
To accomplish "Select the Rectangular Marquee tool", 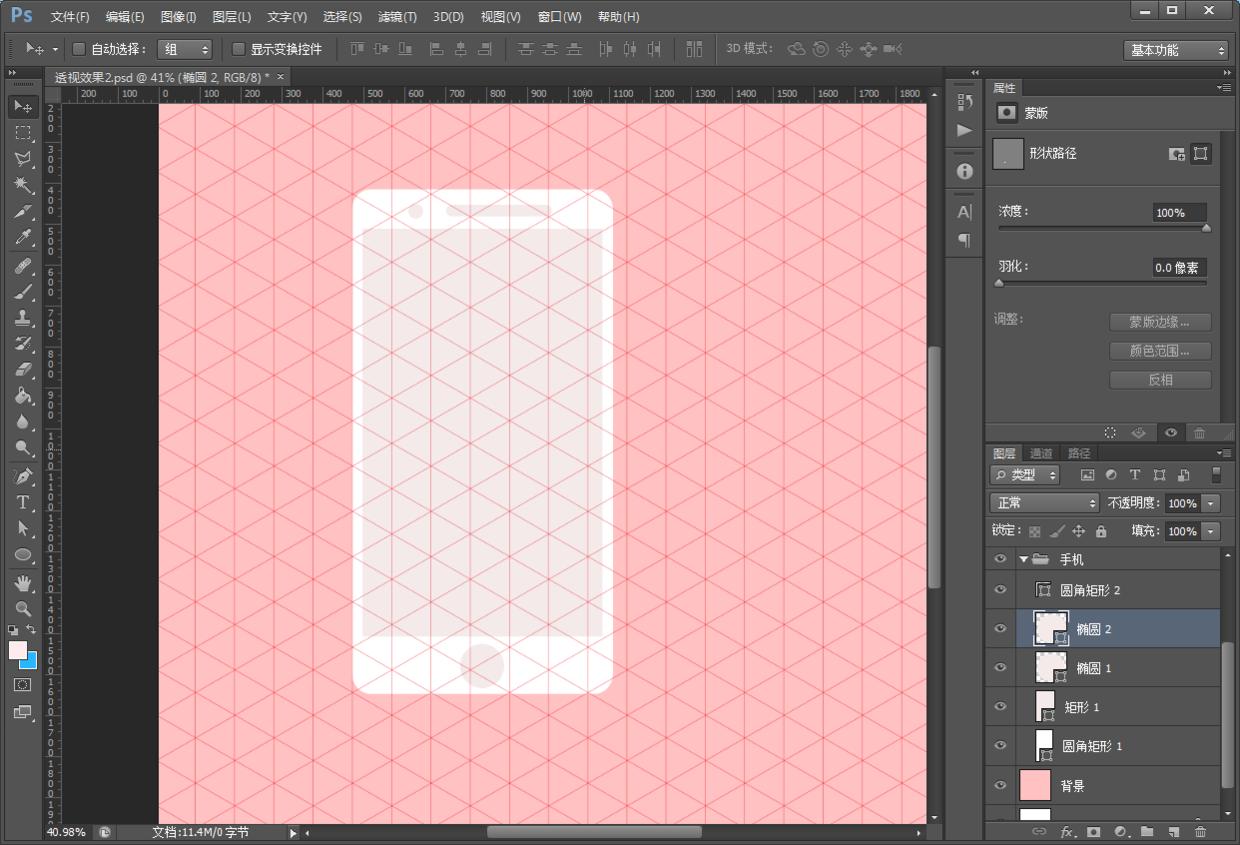I will (23, 132).
